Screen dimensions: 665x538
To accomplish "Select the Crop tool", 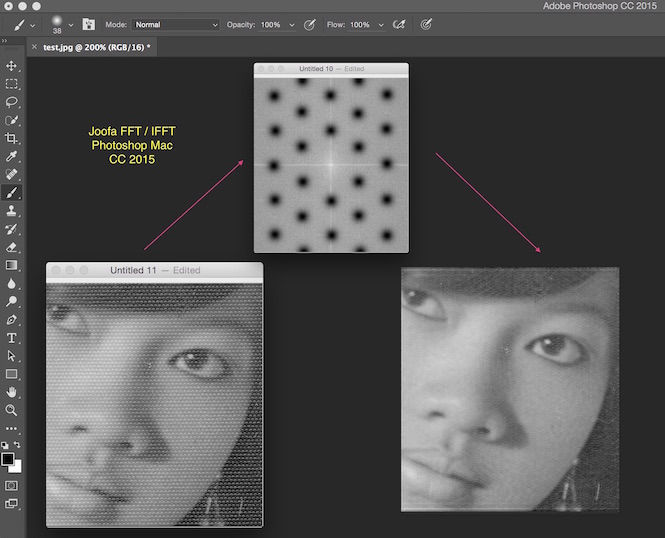I will [x=11, y=138].
